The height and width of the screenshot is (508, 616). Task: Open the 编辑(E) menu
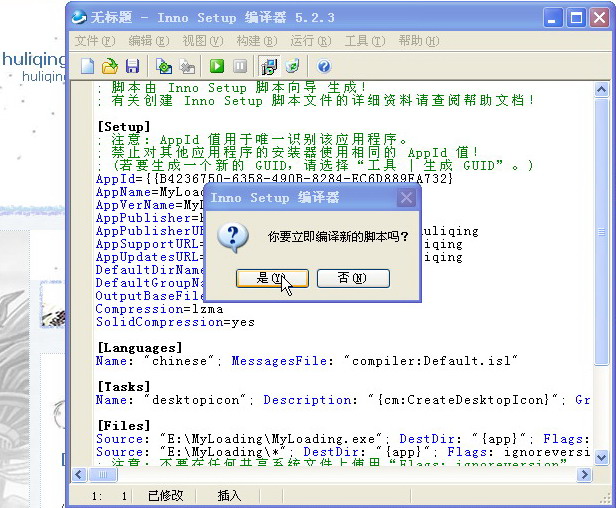[149, 40]
